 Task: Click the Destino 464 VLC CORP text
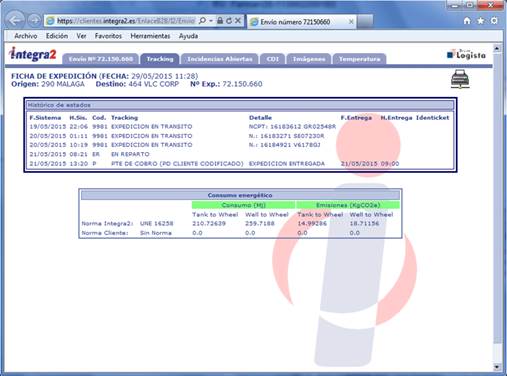[x=137, y=84]
